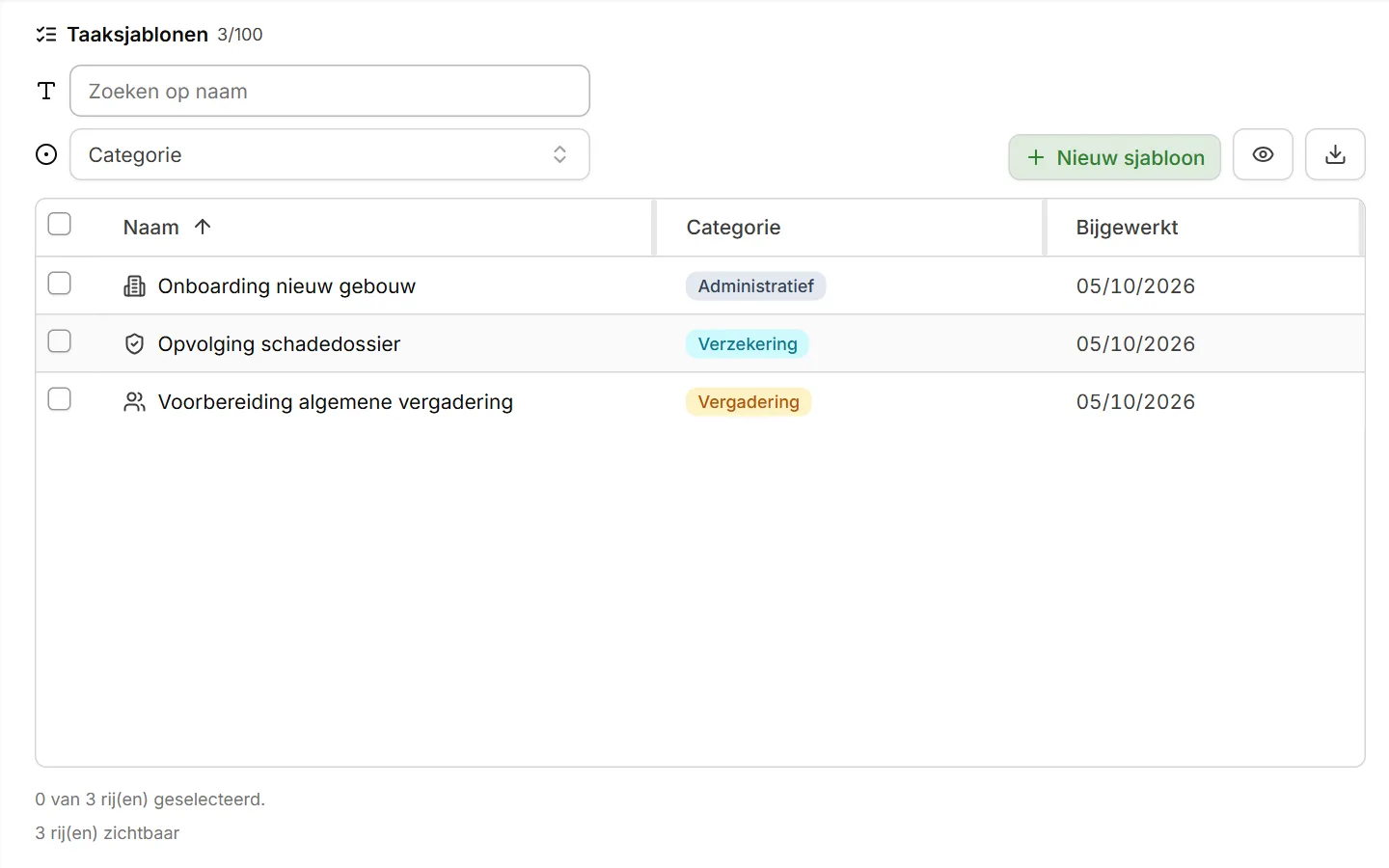1389x868 pixels.
Task: Click the Taaksjablonen page title
Action: point(138,35)
